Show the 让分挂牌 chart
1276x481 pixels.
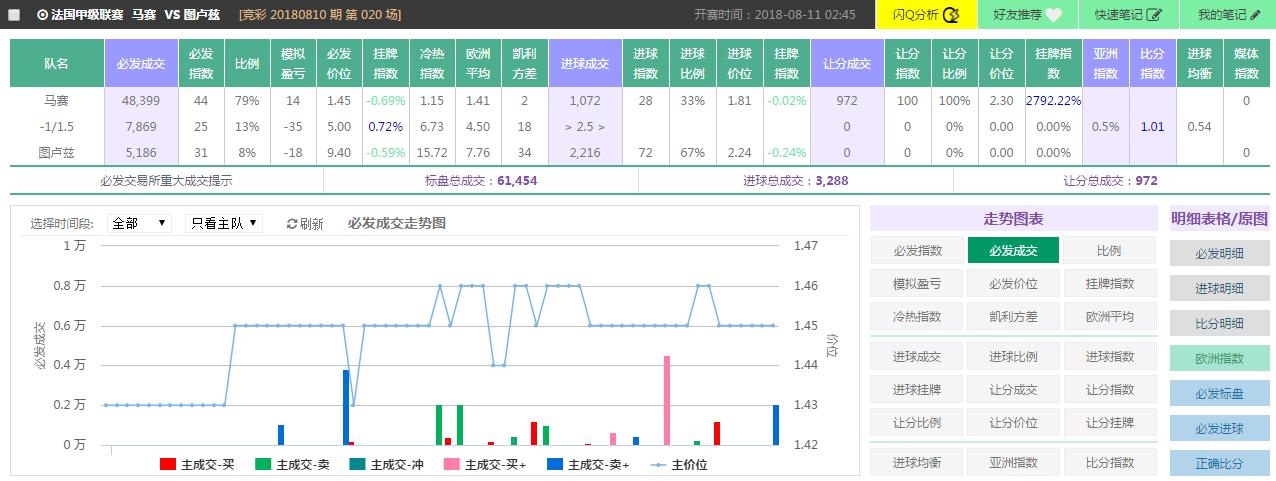point(1109,422)
